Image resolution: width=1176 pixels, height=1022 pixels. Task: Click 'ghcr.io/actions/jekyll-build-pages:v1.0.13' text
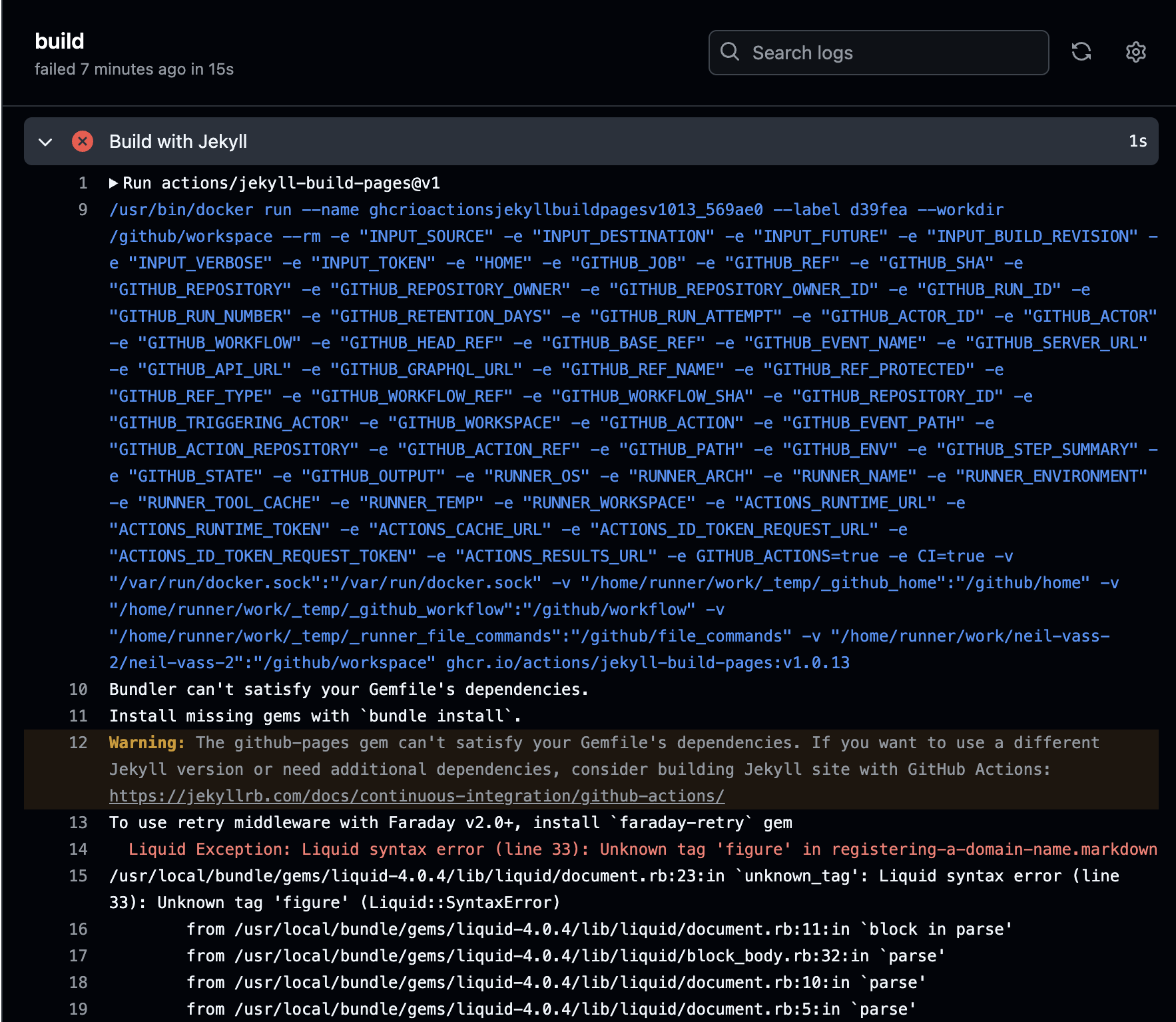[648, 663]
